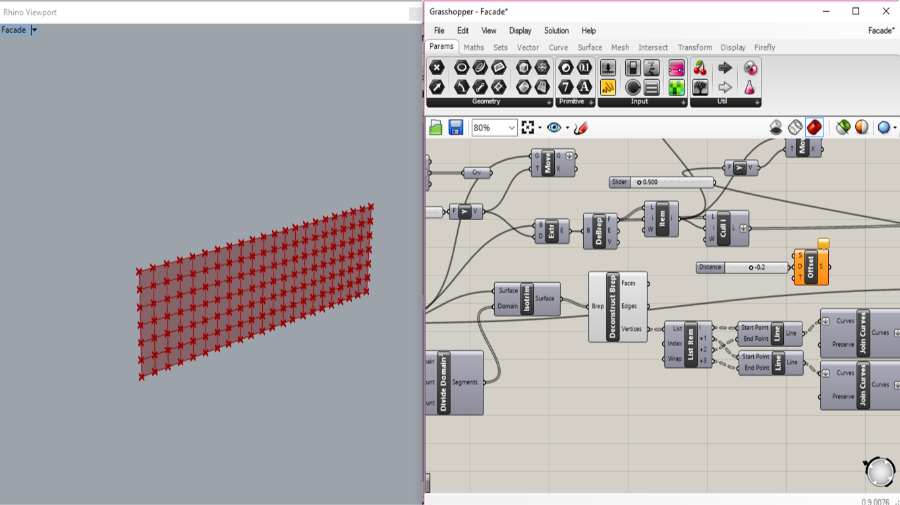Toggle green selected-only preview icon
Screen dimensions: 900x505
(843, 127)
